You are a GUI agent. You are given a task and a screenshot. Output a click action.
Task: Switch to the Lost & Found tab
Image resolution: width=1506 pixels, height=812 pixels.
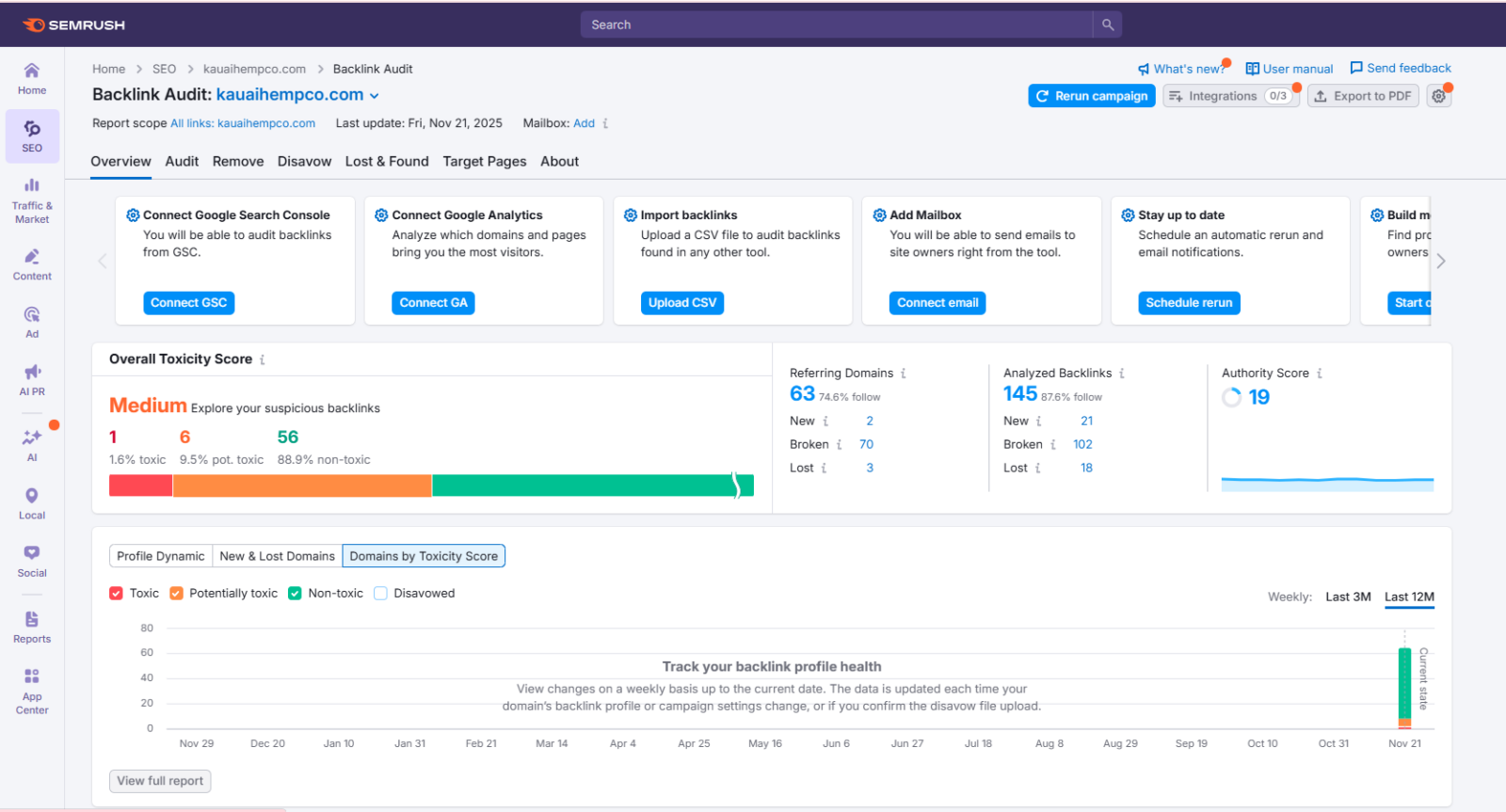pos(387,162)
